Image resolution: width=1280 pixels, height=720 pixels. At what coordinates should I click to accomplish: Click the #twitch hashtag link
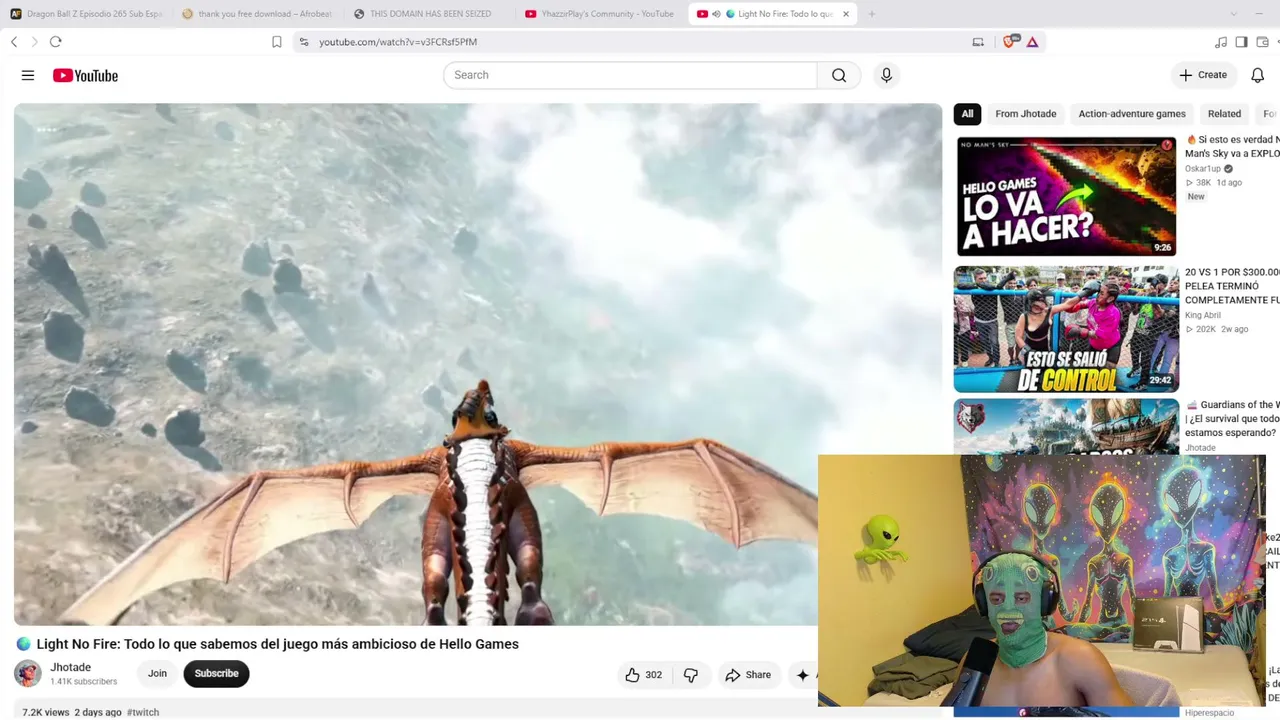point(143,712)
